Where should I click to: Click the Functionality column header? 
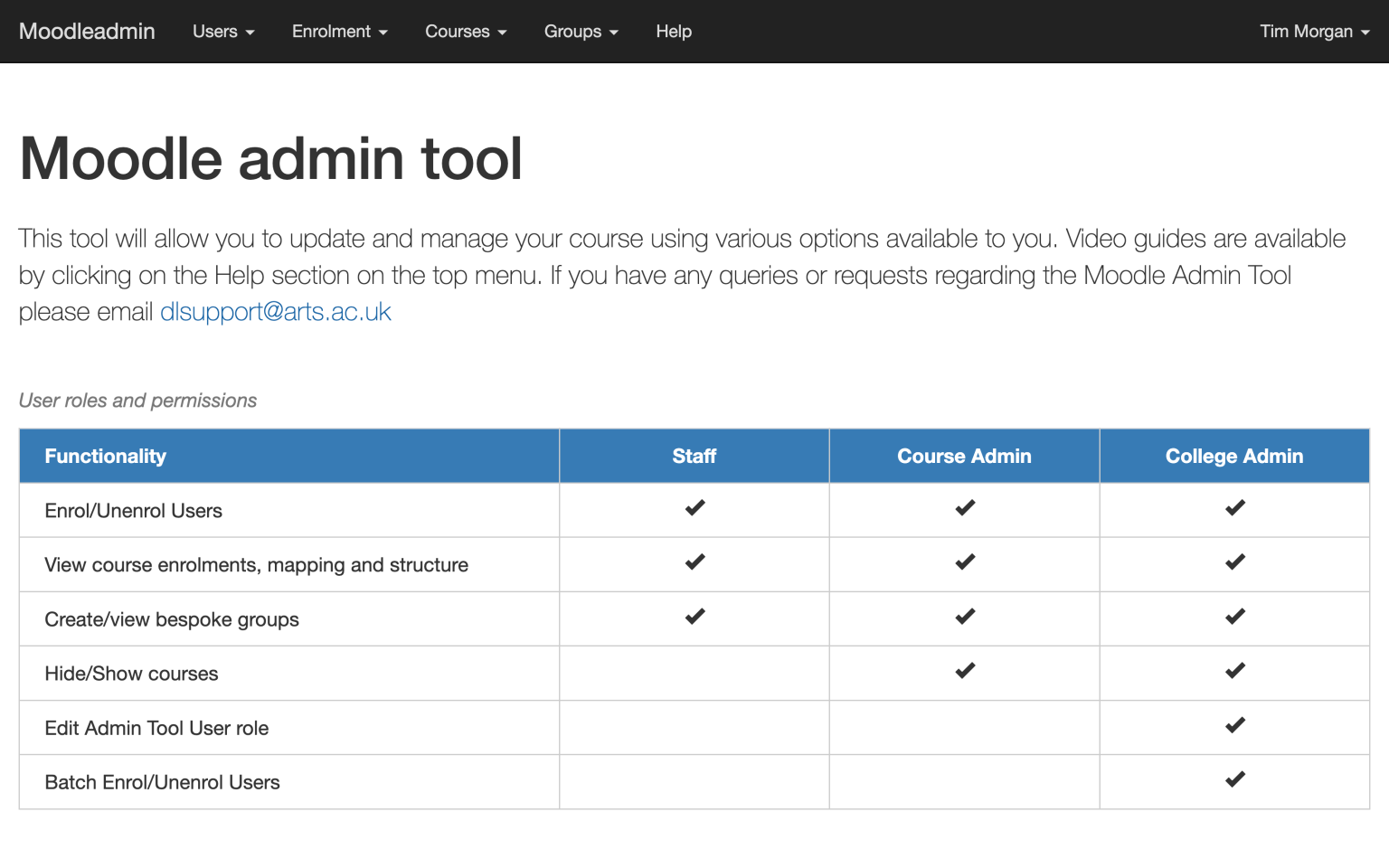point(105,456)
